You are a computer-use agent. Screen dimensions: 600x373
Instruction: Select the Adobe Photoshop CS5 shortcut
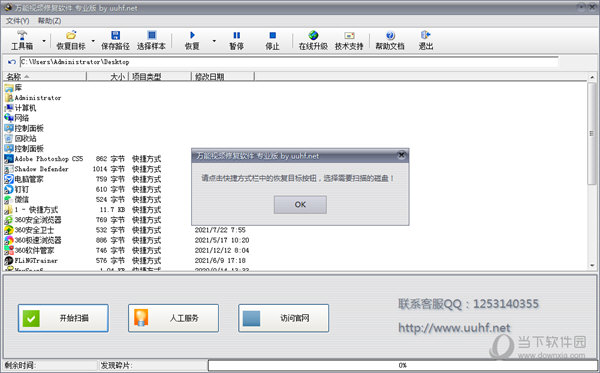tap(44, 158)
